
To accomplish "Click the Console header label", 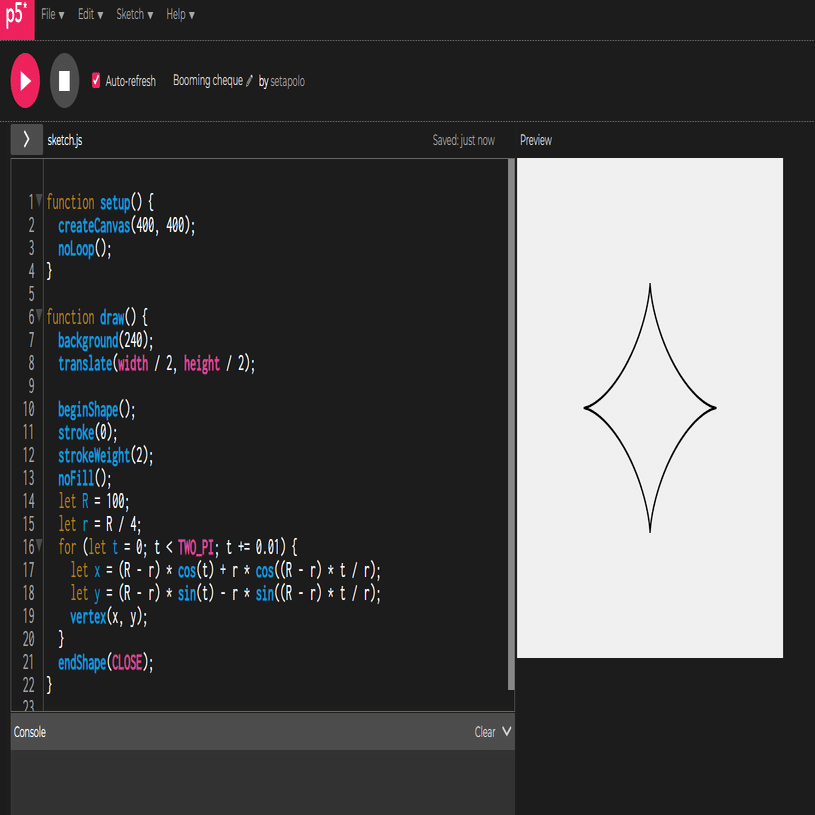I will [x=30, y=732].
